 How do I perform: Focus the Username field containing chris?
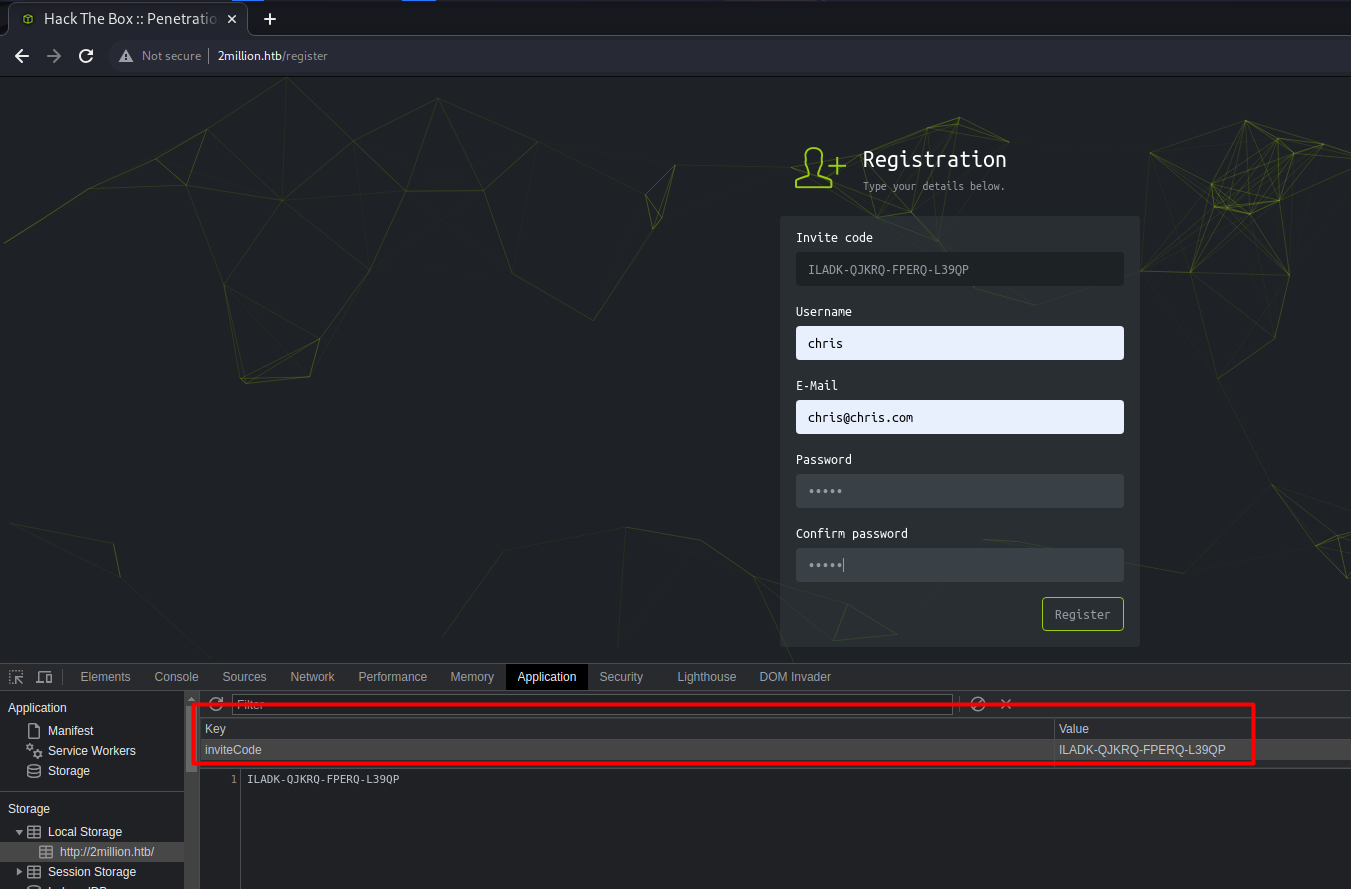(960, 343)
